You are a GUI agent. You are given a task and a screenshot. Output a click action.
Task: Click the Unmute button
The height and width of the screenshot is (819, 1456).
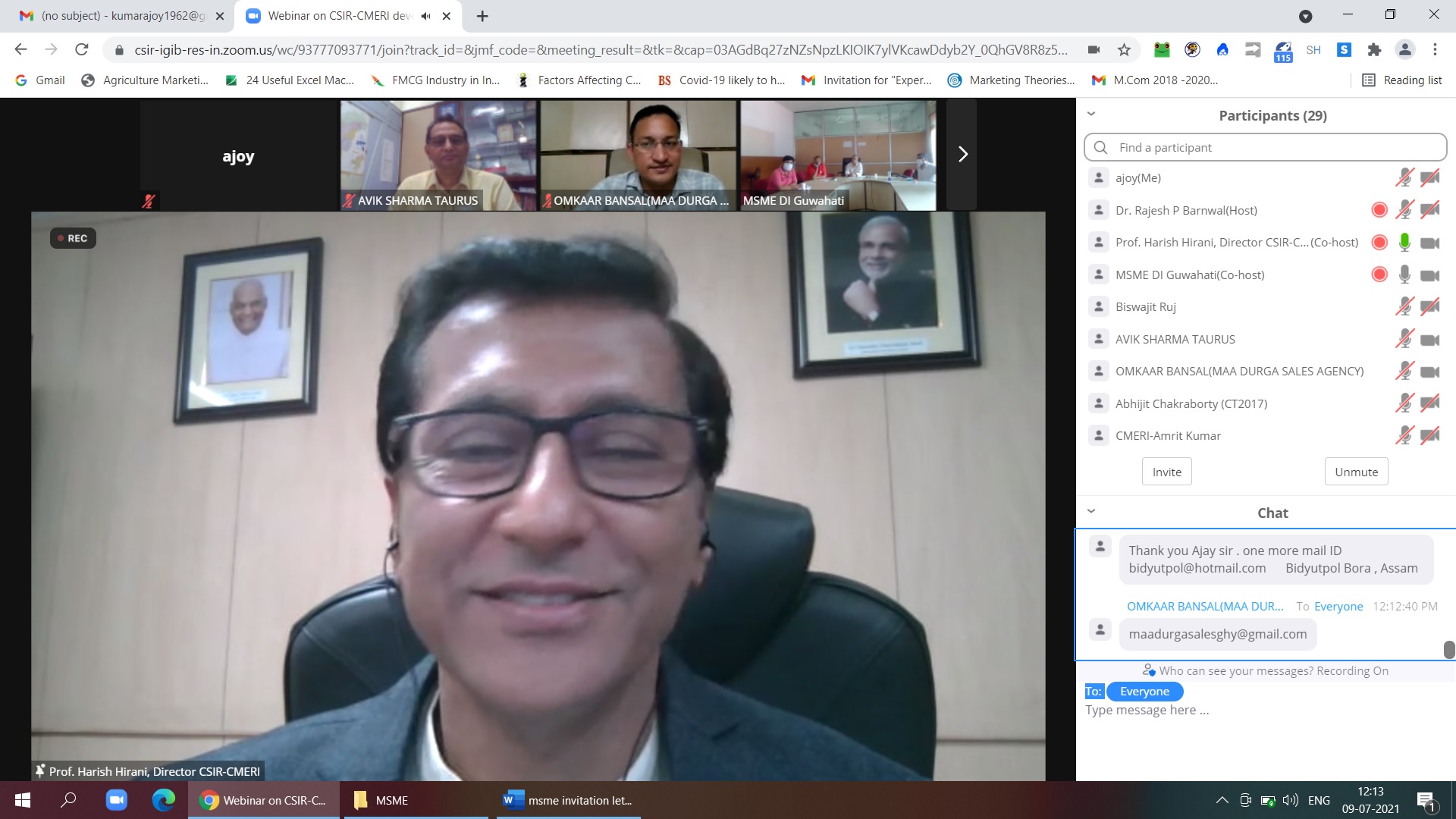click(x=1356, y=472)
